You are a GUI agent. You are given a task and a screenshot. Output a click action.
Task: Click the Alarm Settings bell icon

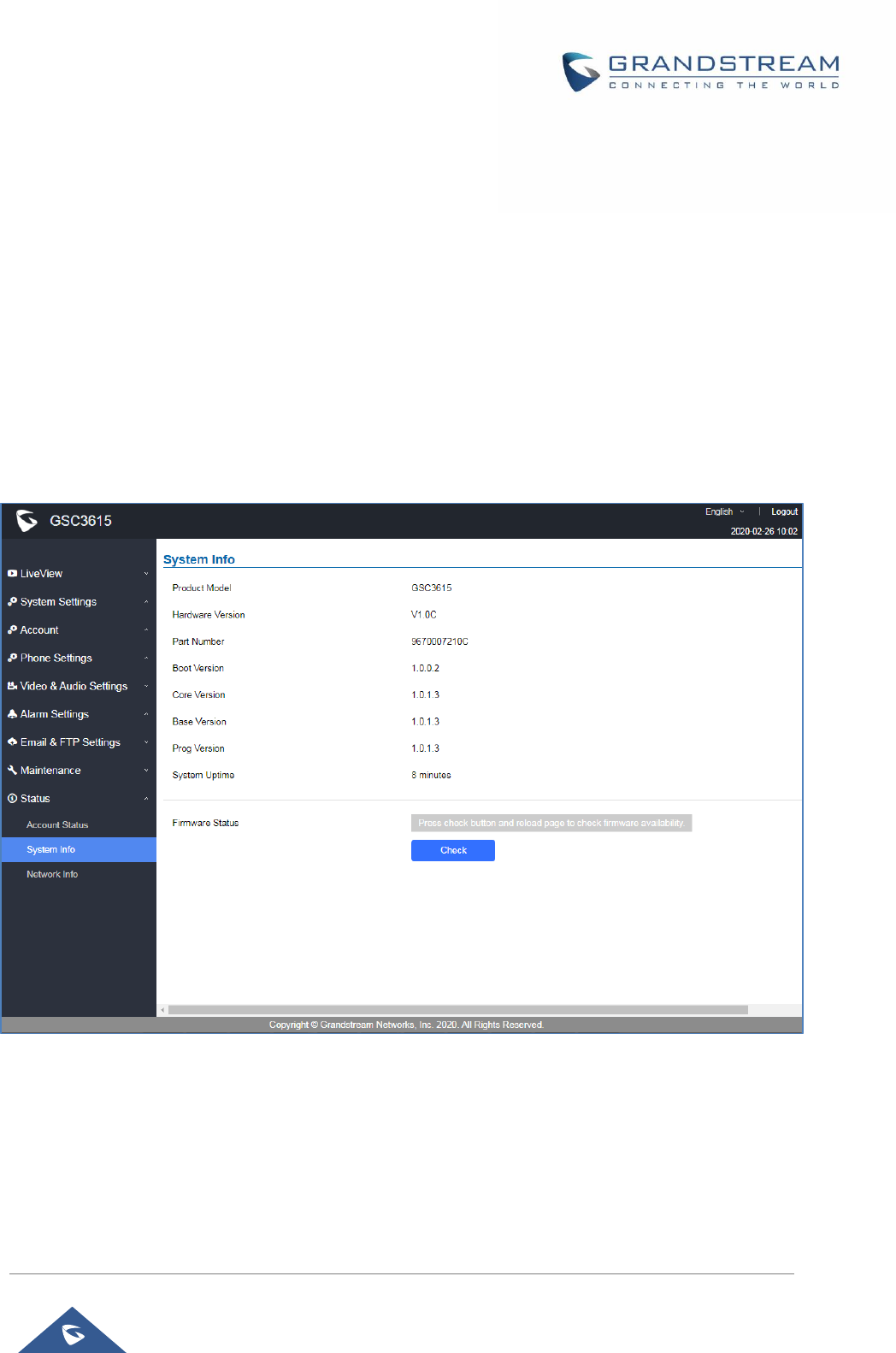click(x=12, y=714)
